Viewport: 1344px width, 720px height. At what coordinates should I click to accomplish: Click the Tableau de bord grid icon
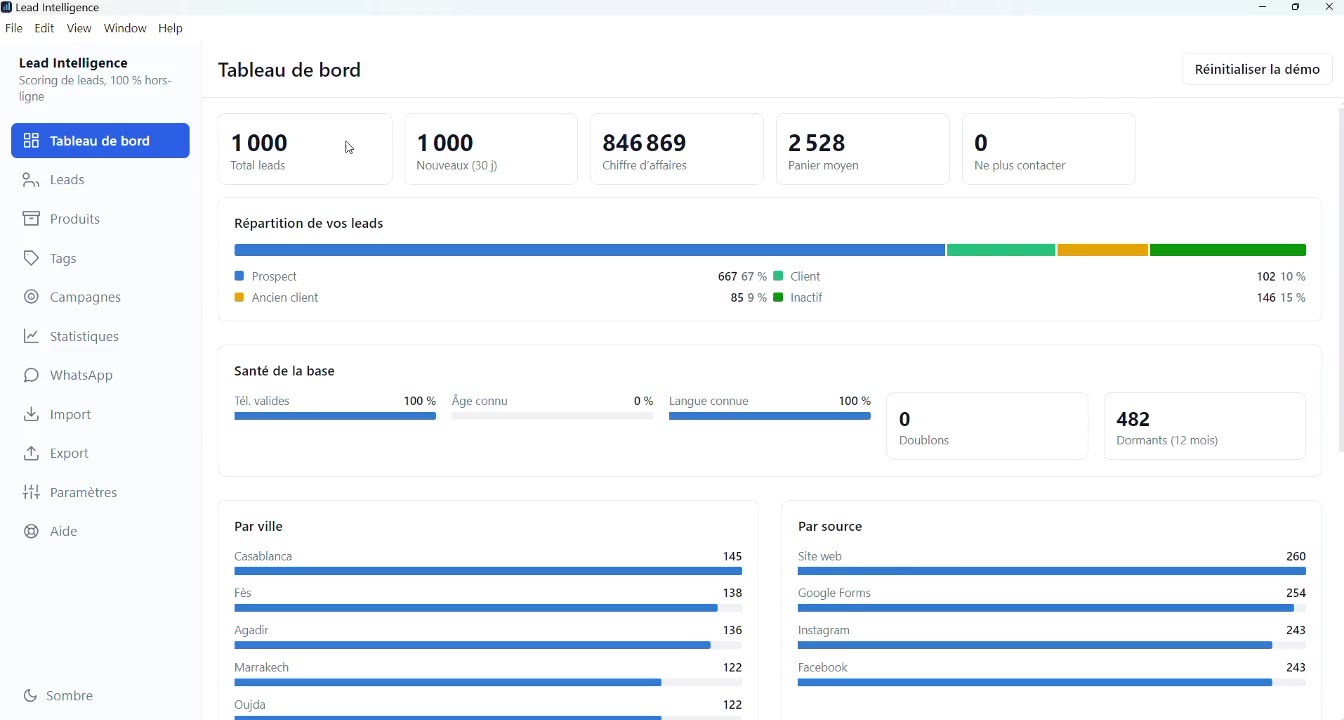click(x=31, y=141)
